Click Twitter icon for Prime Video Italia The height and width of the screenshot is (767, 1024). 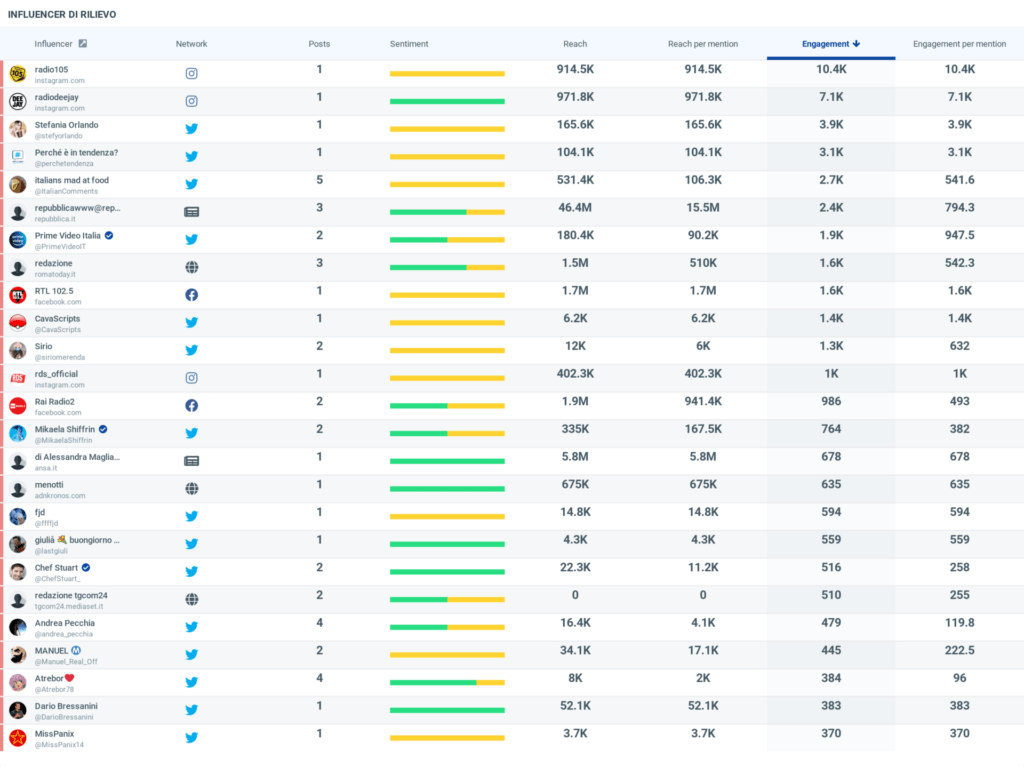coord(191,239)
